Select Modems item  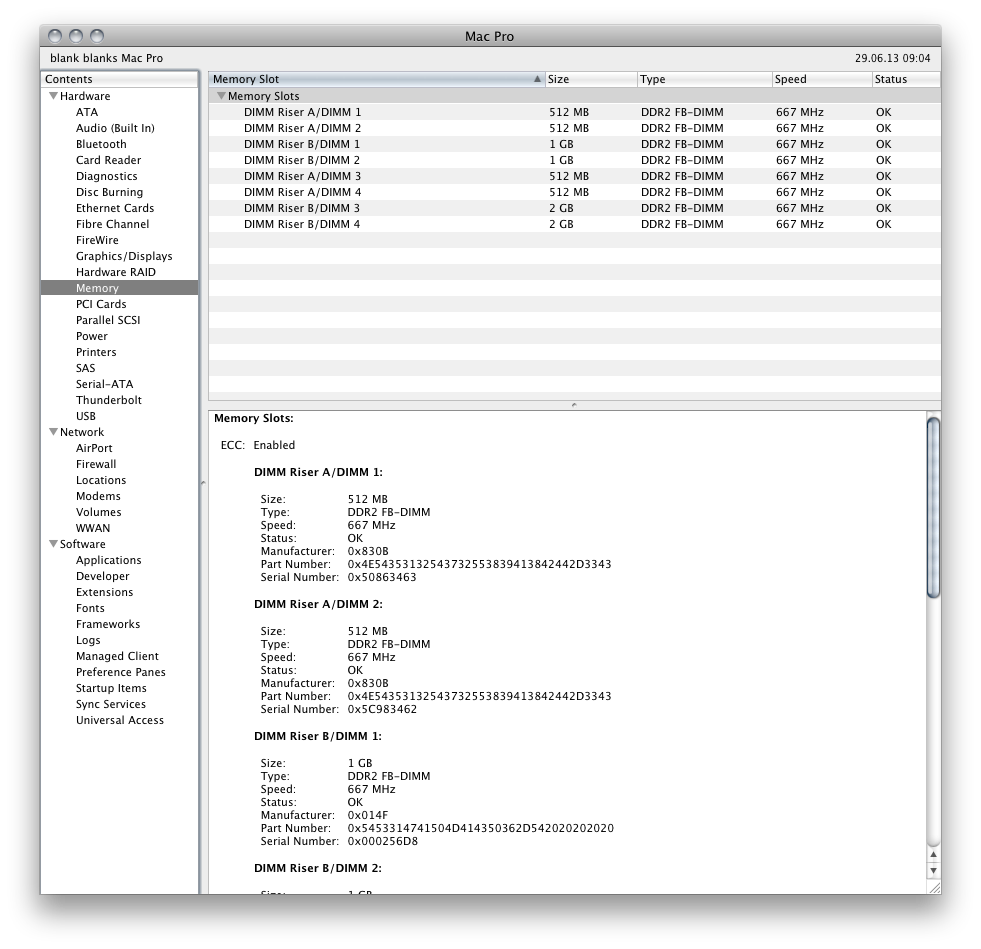tap(98, 496)
